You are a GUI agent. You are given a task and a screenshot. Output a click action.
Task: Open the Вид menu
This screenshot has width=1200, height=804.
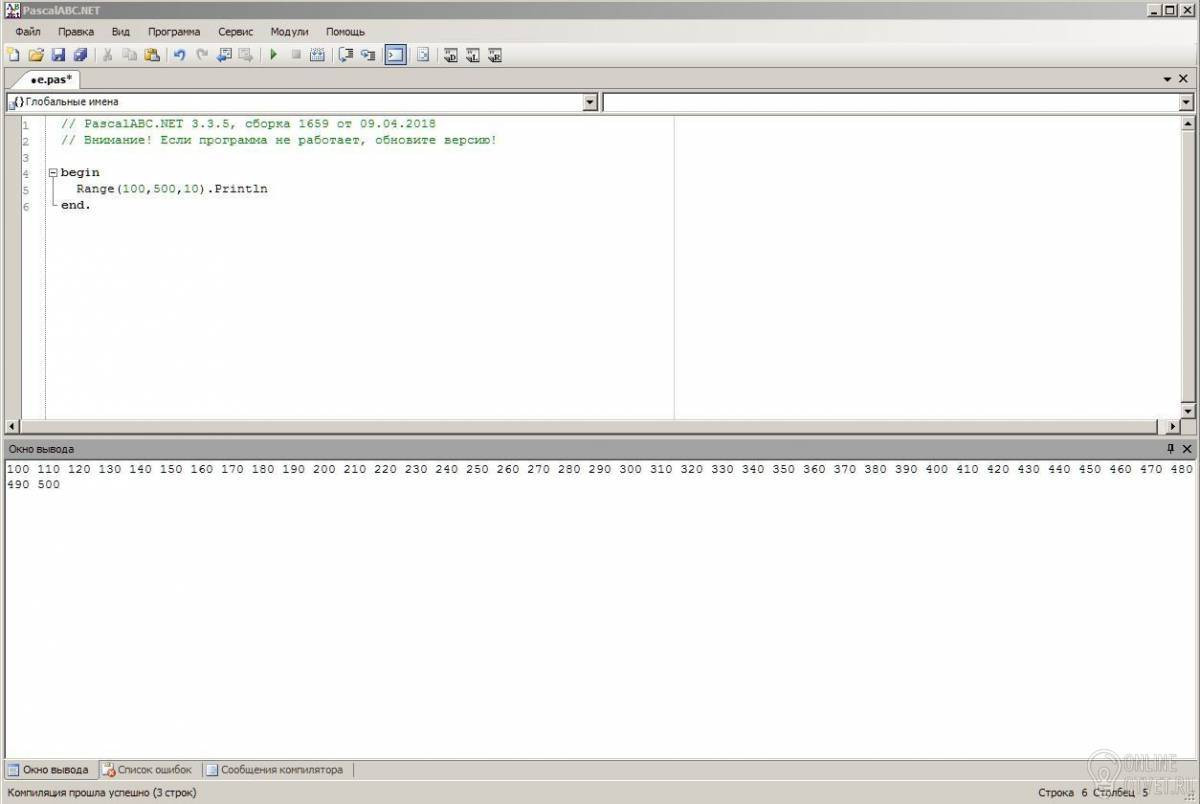(x=121, y=32)
